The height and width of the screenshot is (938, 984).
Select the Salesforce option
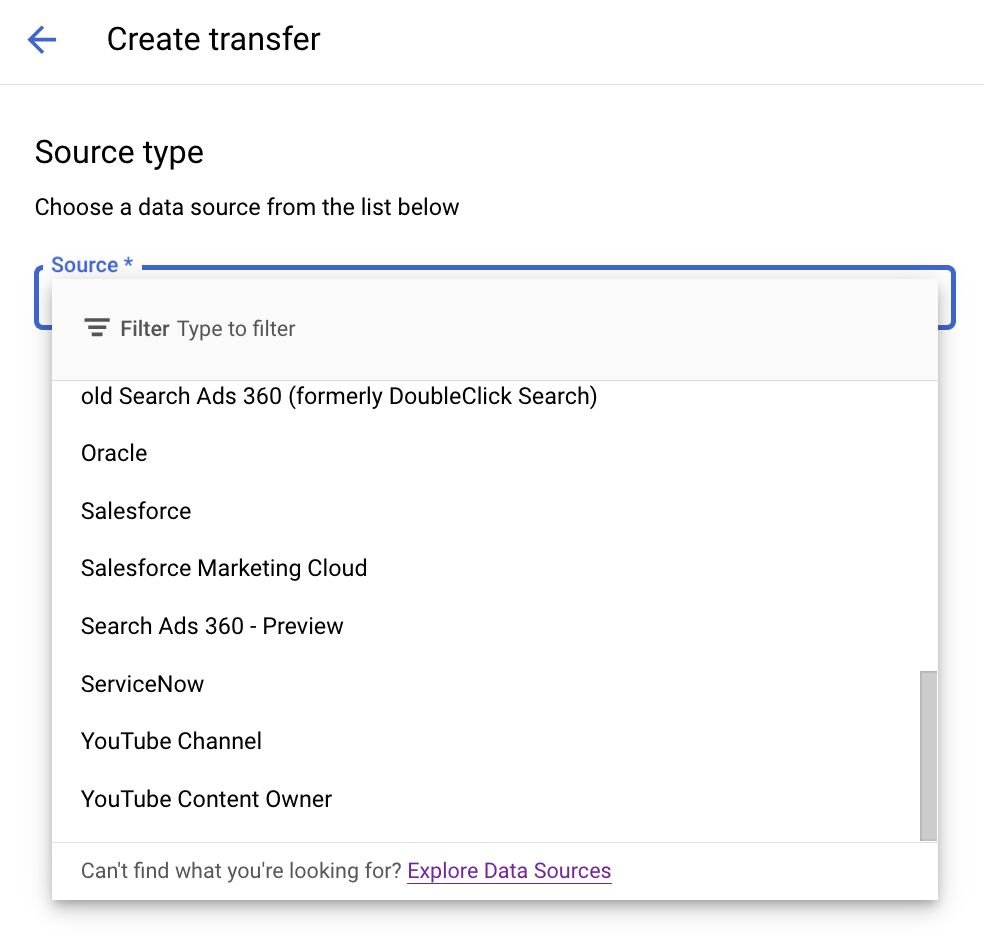point(495,511)
